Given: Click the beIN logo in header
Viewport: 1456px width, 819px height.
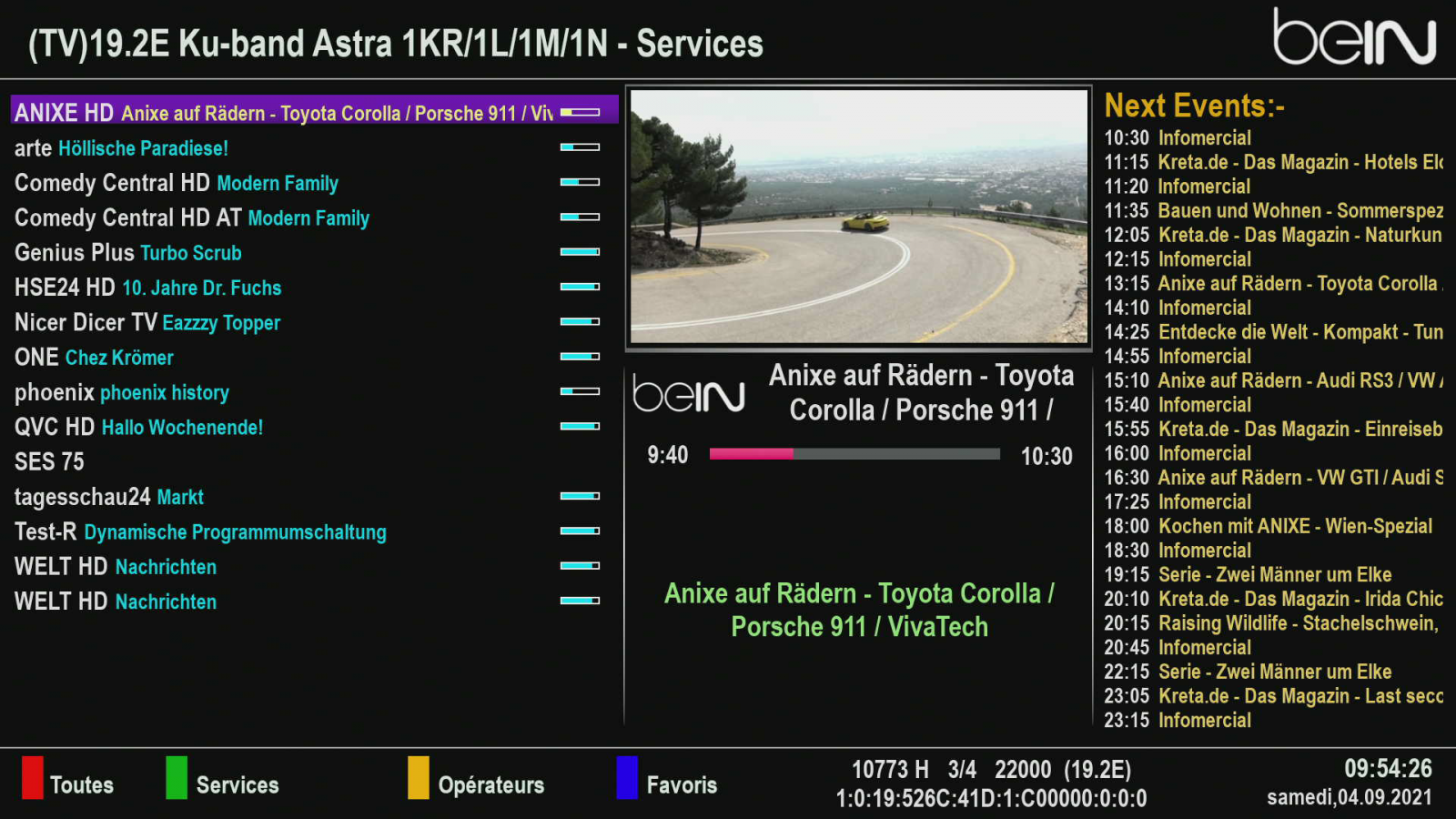Looking at the screenshot, I should (x=1354, y=37).
